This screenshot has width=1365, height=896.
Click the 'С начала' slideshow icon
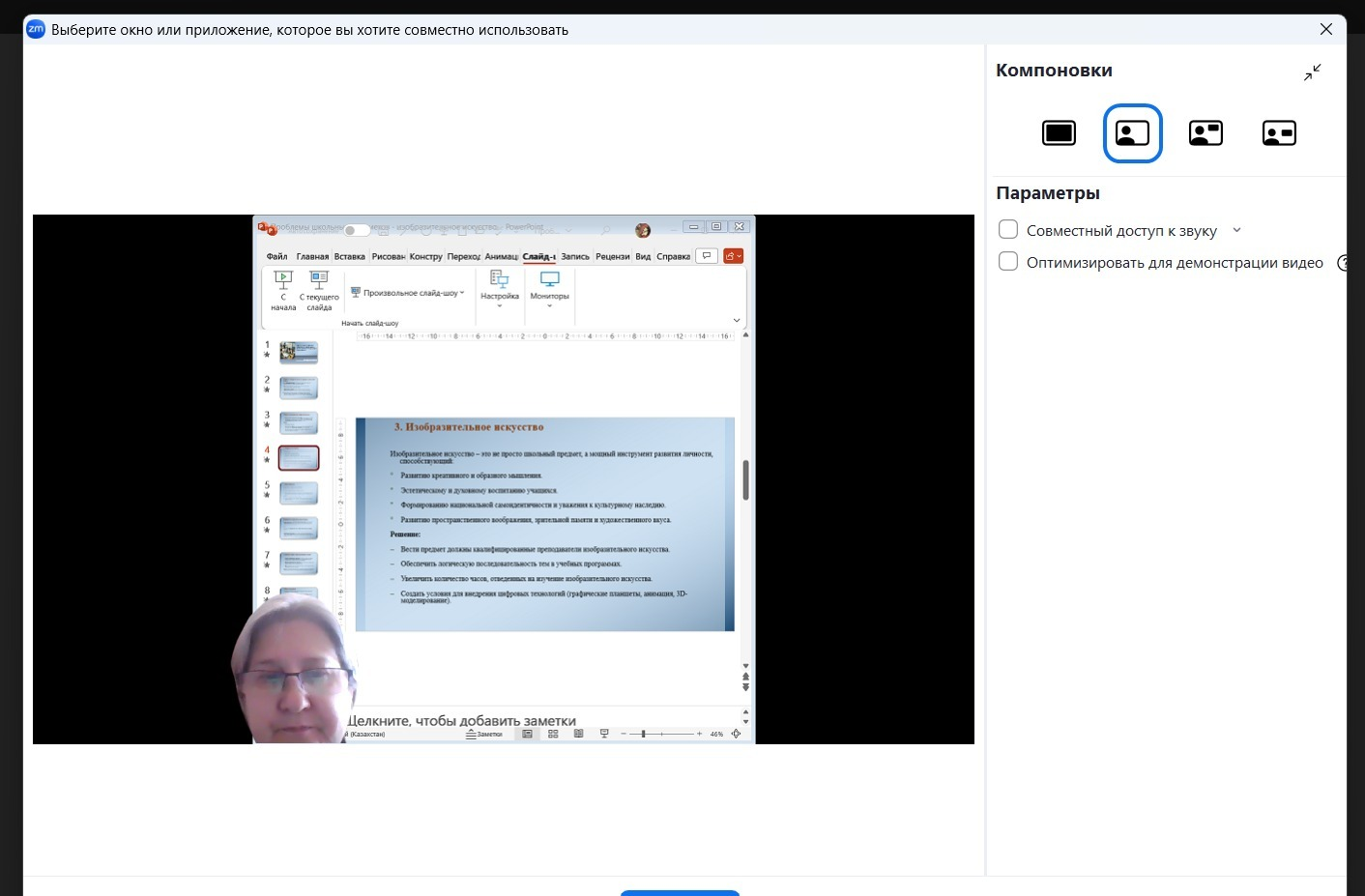283,280
